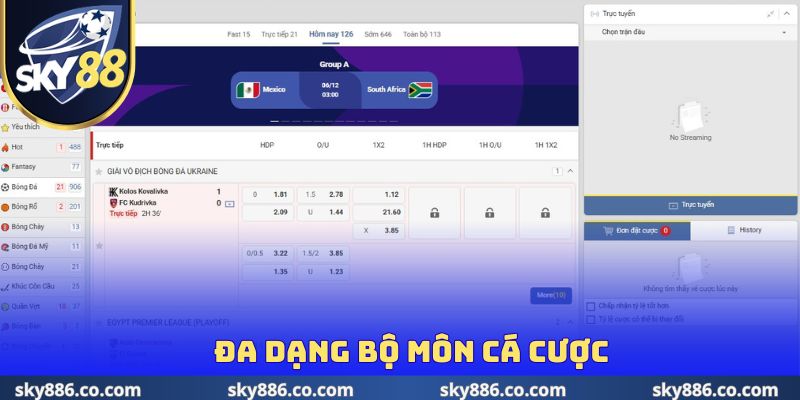Click the locked 1H O/U market
Screen dimensions: 800x400
[x=490, y=213]
